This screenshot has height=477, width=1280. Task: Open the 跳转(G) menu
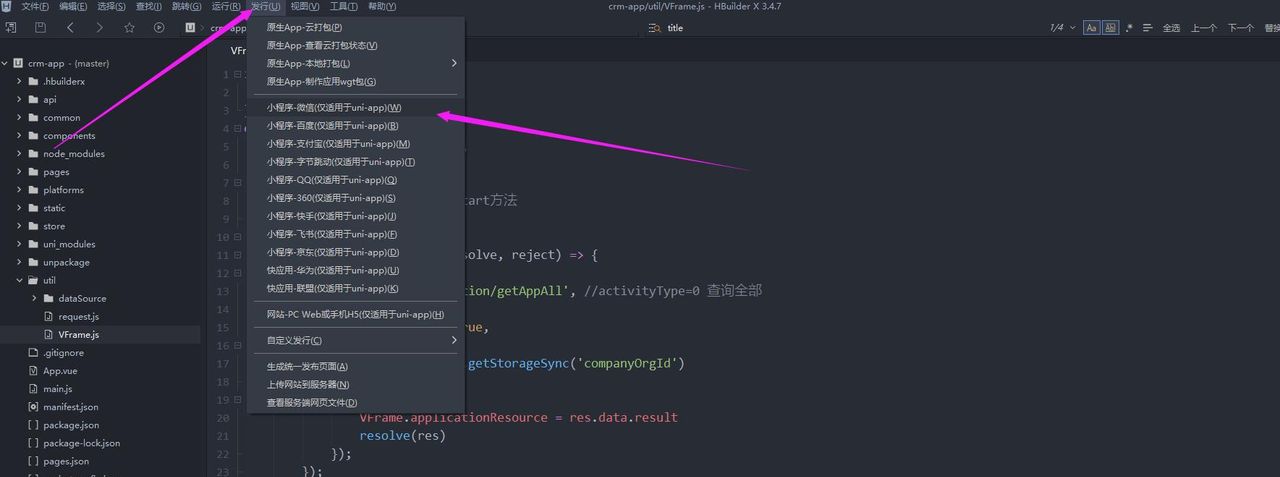[x=186, y=6]
